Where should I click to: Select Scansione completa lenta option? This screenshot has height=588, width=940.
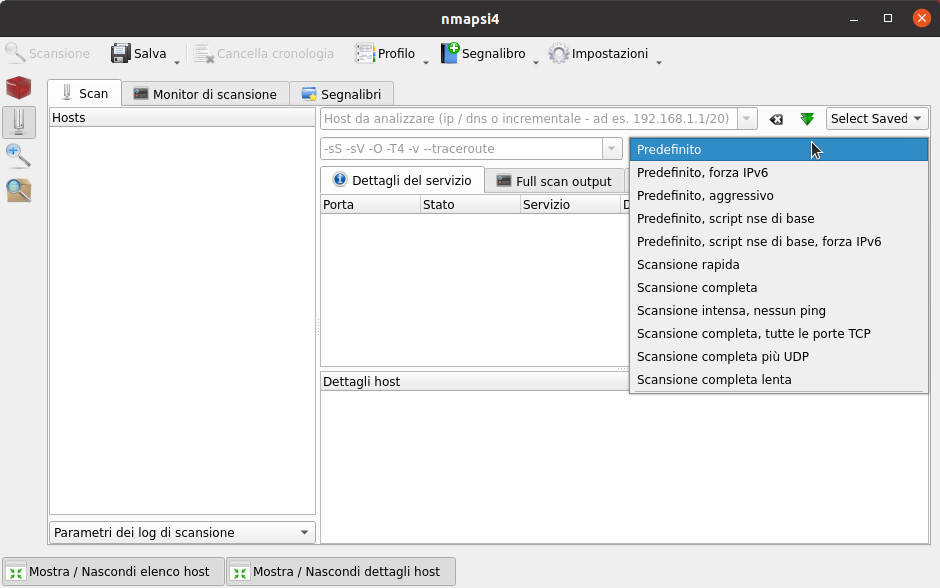coord(779,379)
